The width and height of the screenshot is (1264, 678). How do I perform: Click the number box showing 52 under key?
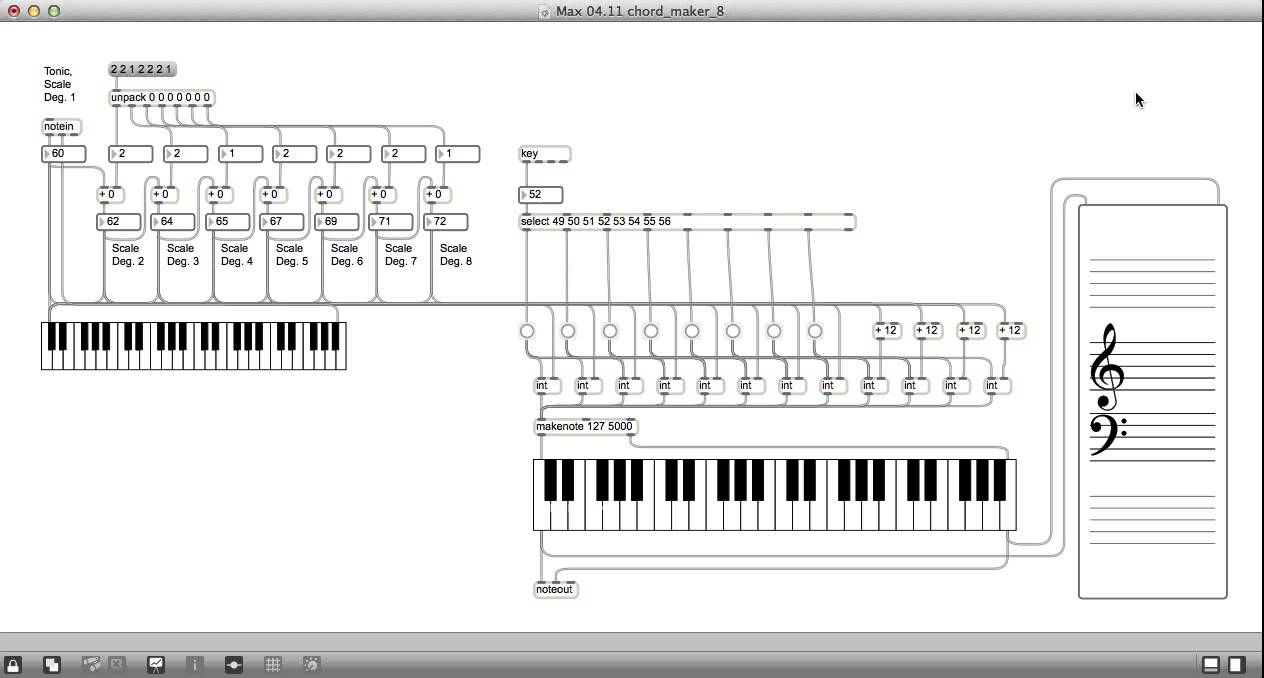coord(541,195)
